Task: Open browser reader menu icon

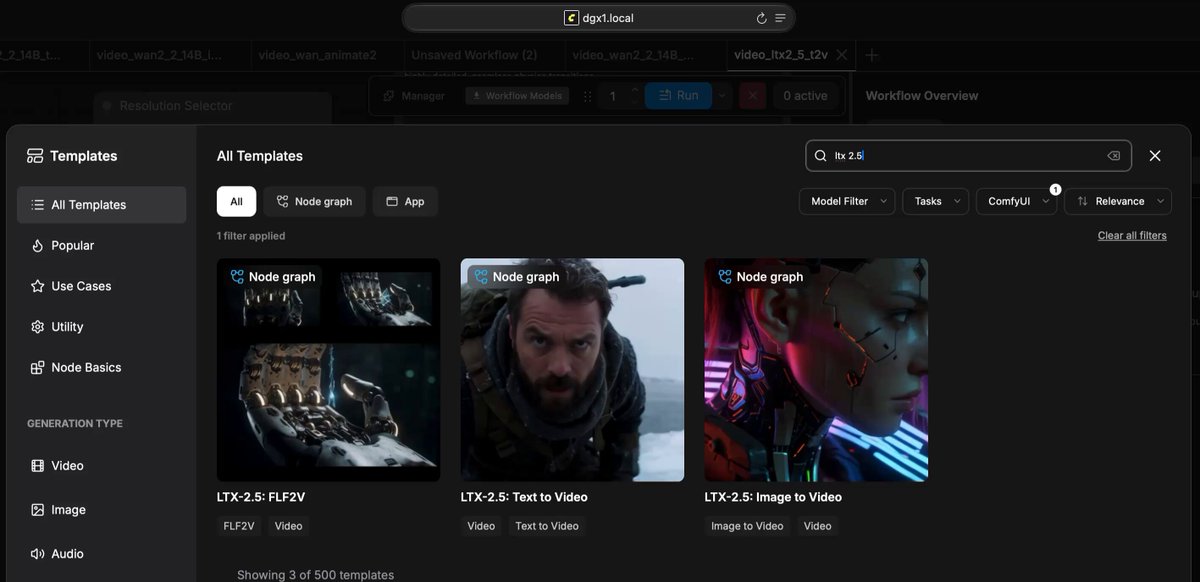Action: 780,18
